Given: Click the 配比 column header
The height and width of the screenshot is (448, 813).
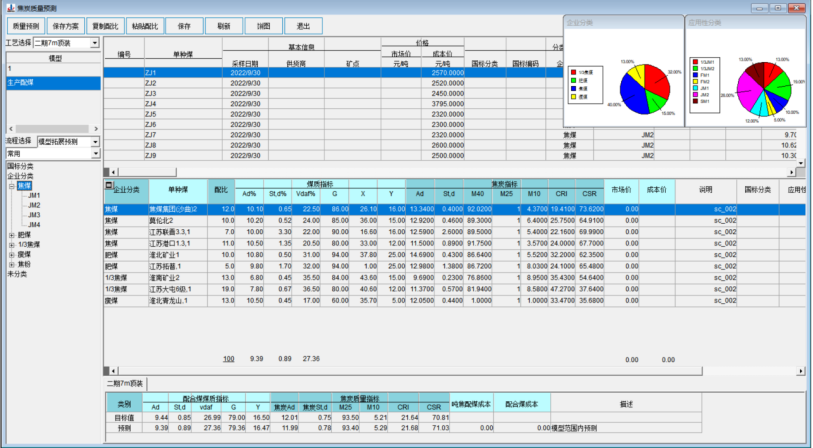Looking at the screenshot, I should click(x=221, y=190).
